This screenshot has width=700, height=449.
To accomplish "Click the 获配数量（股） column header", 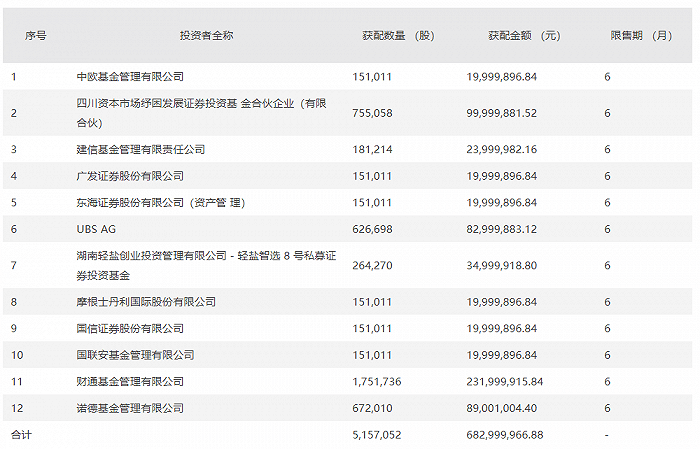I will [x=398, y=35].
